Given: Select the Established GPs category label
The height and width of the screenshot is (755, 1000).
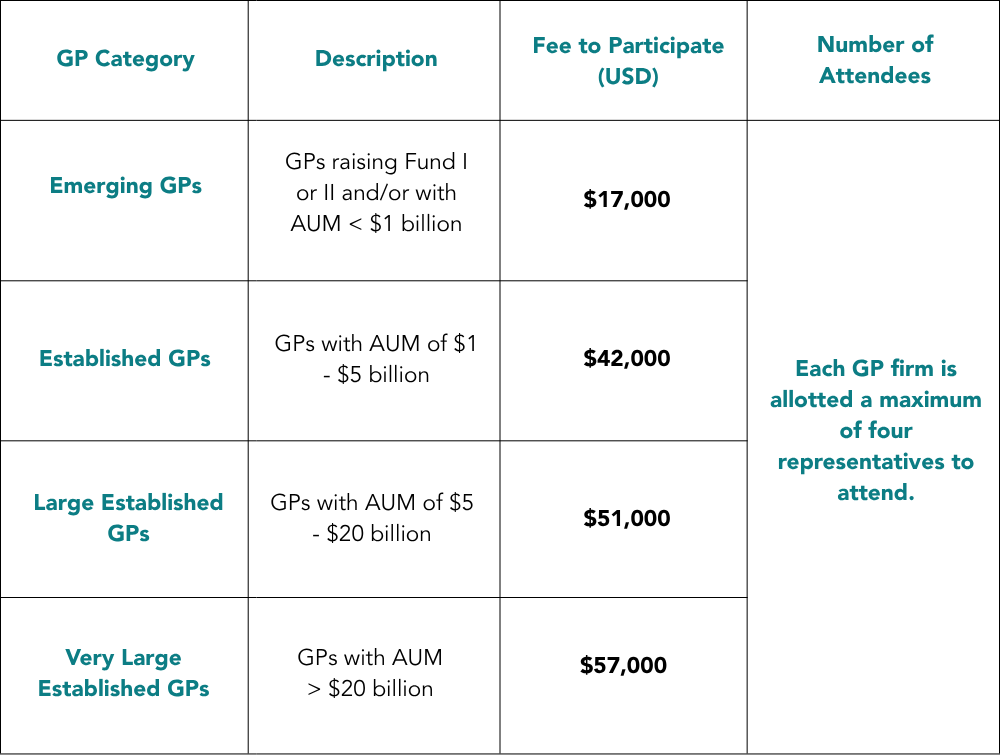Looking at the screenshot, I should 125,358.
